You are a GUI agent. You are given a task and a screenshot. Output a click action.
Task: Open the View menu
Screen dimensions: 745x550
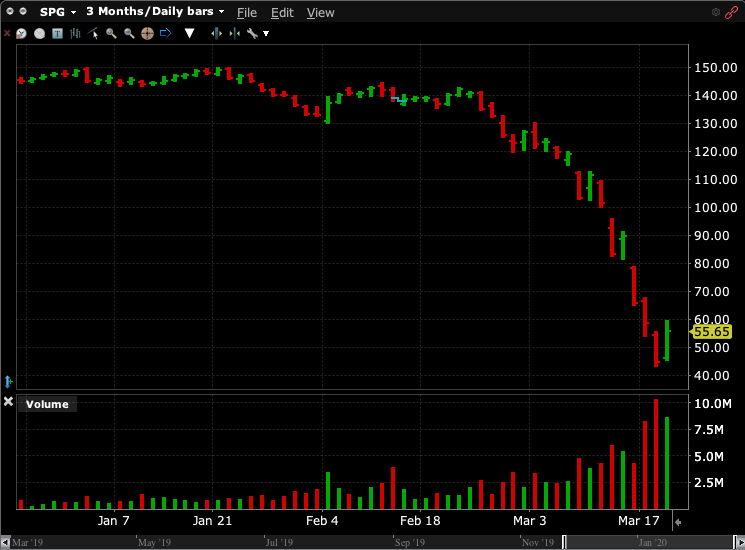(x=320, y=12)
